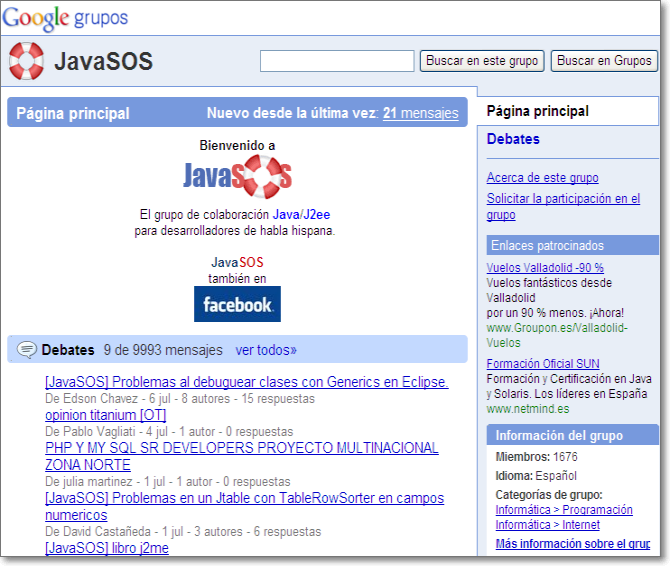Screen dimensions: 670x566
Task: Click the Página principal header in main panel
Action: click(x=73, y=113)
